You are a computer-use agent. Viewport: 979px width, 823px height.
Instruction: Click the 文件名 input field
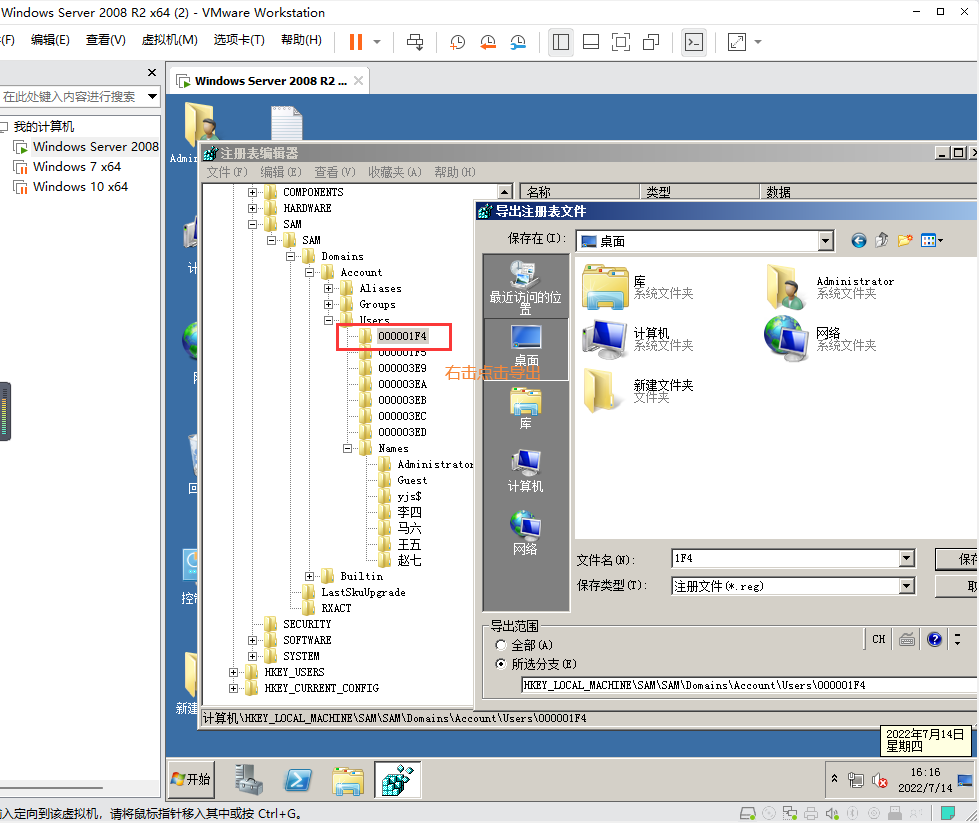click(x=785, y=558)
